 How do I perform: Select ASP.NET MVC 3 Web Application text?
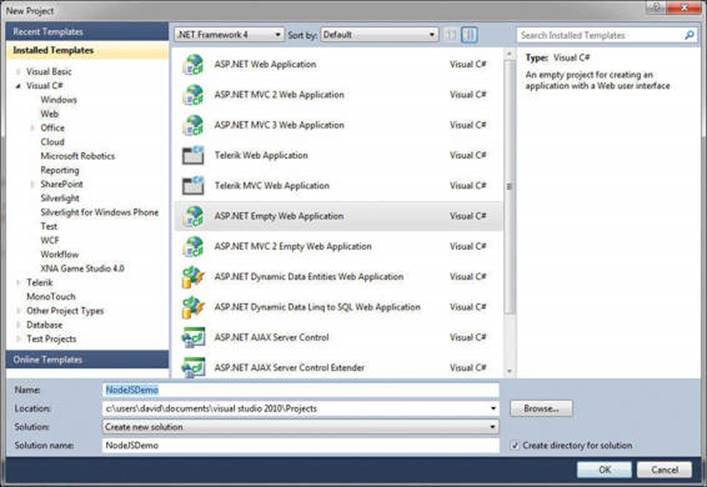point(279,125)
